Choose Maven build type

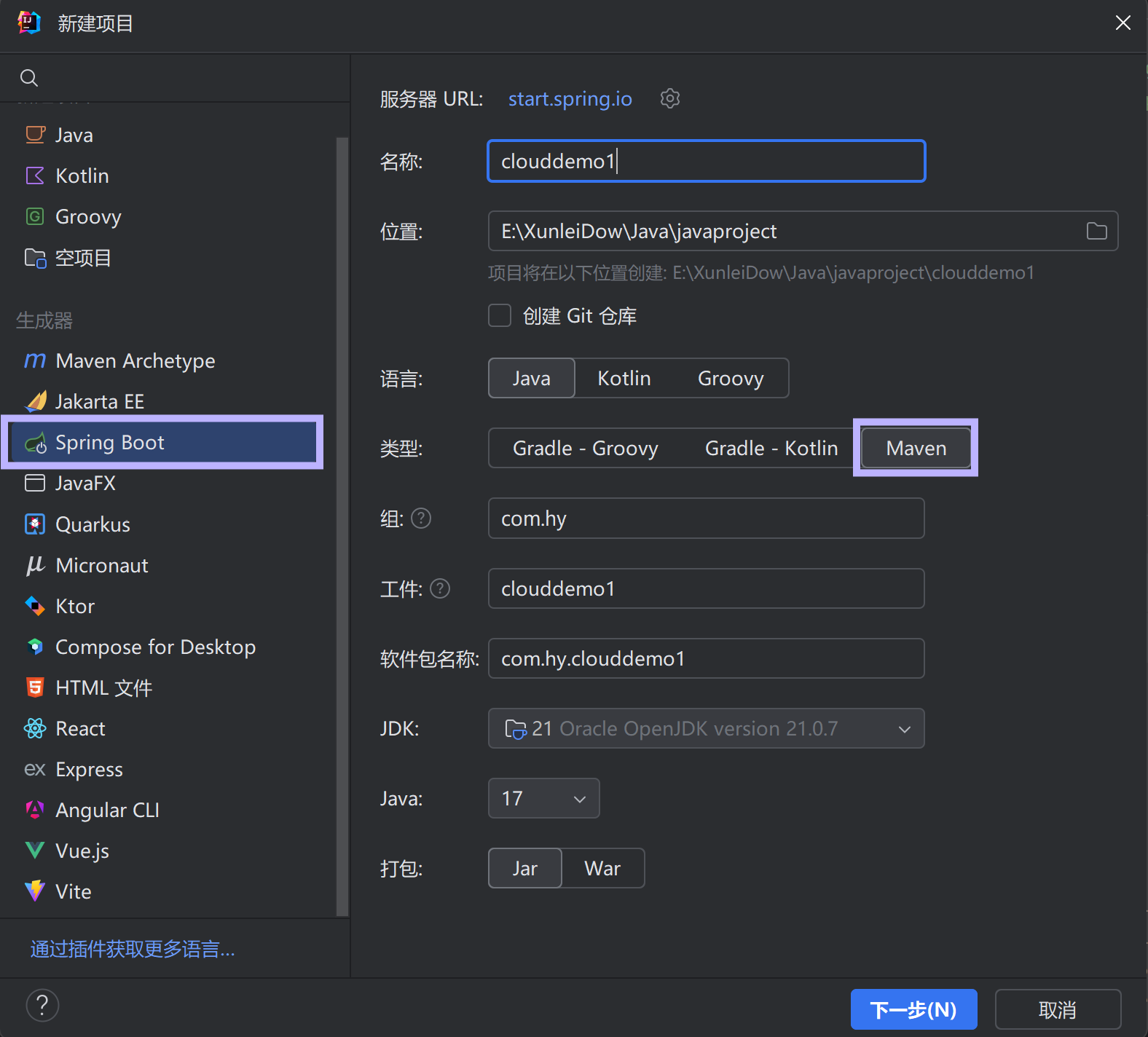[x=916, y=448]
